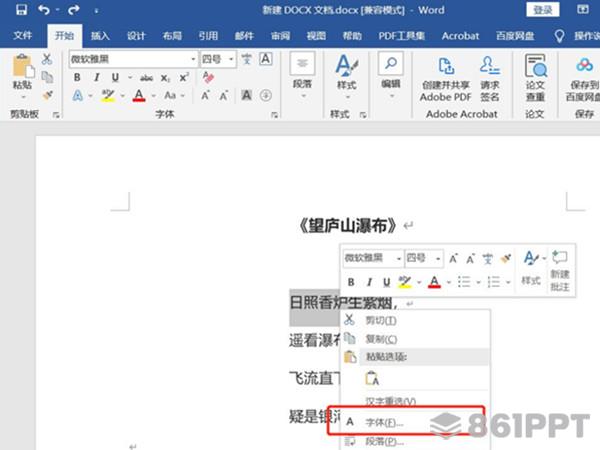Select 复制(C) in the context menu
This screenshot has height=450, width=600.
coord(381,339)
